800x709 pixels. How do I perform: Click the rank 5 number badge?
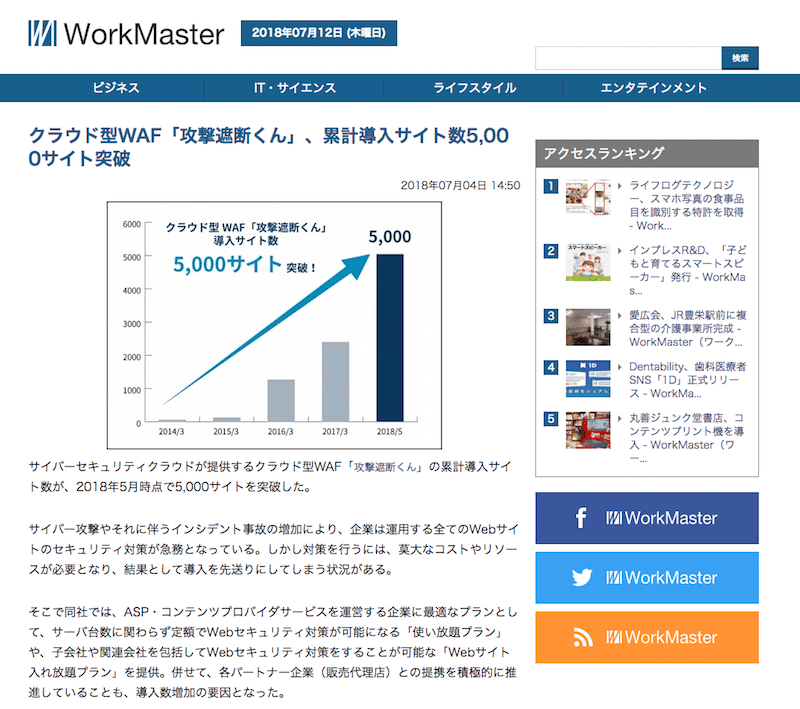click(551, 419)
